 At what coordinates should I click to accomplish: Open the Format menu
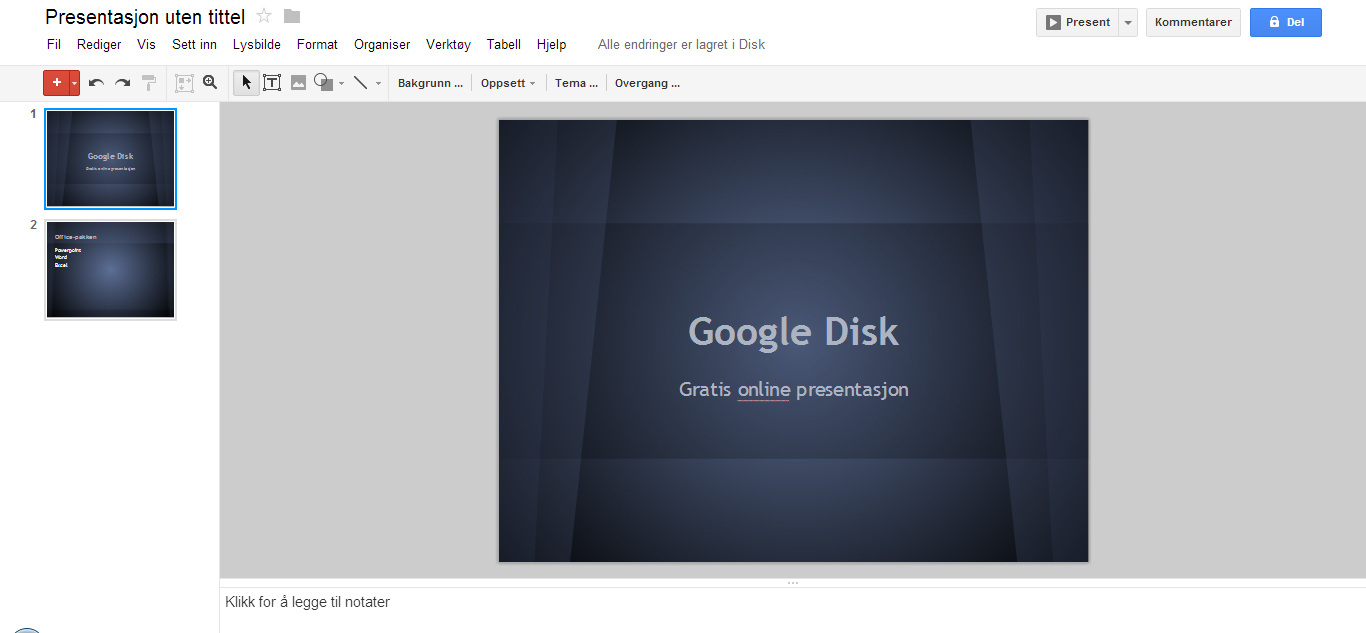tap(317, 44)
